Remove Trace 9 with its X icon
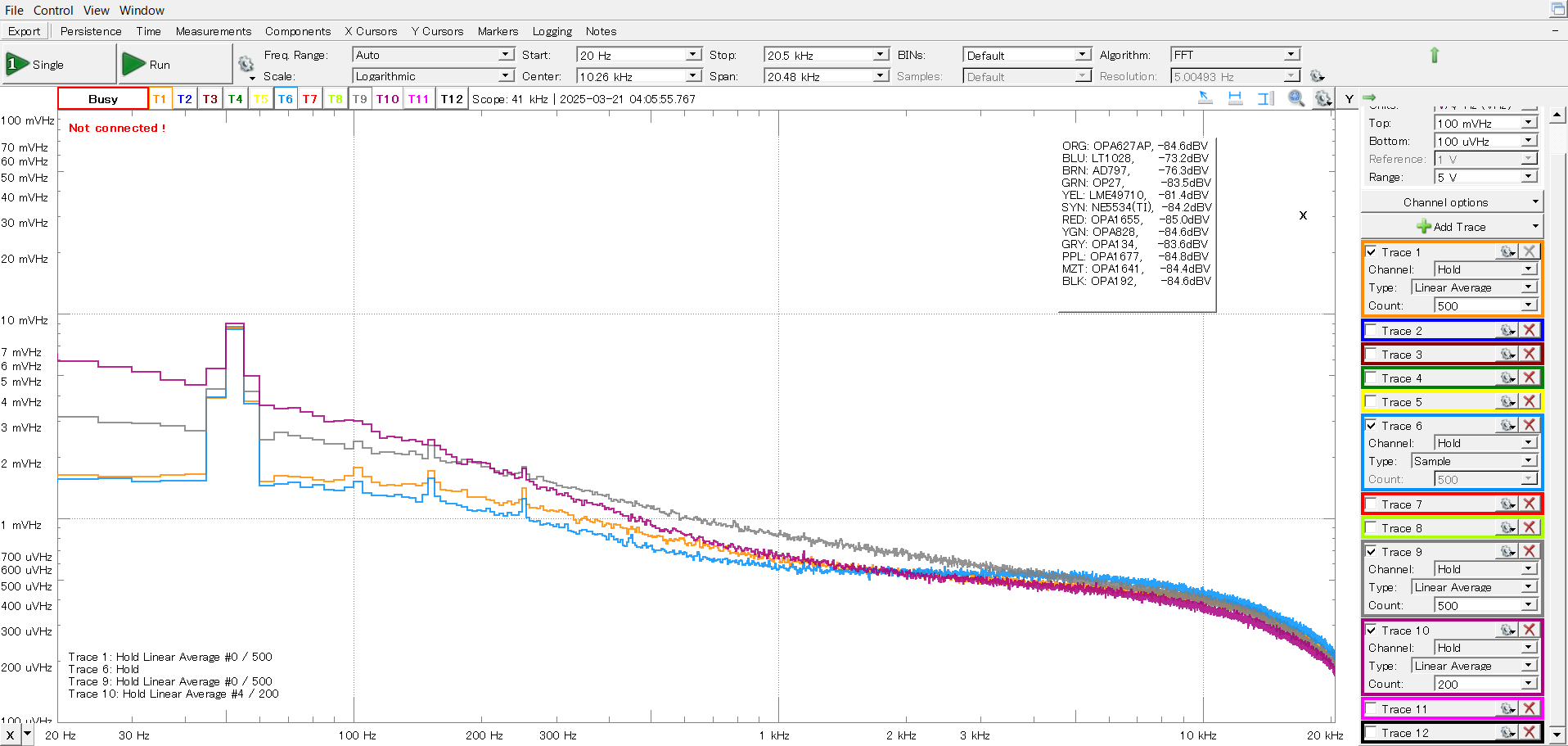1568x746 pixels. pos(1529,551)
